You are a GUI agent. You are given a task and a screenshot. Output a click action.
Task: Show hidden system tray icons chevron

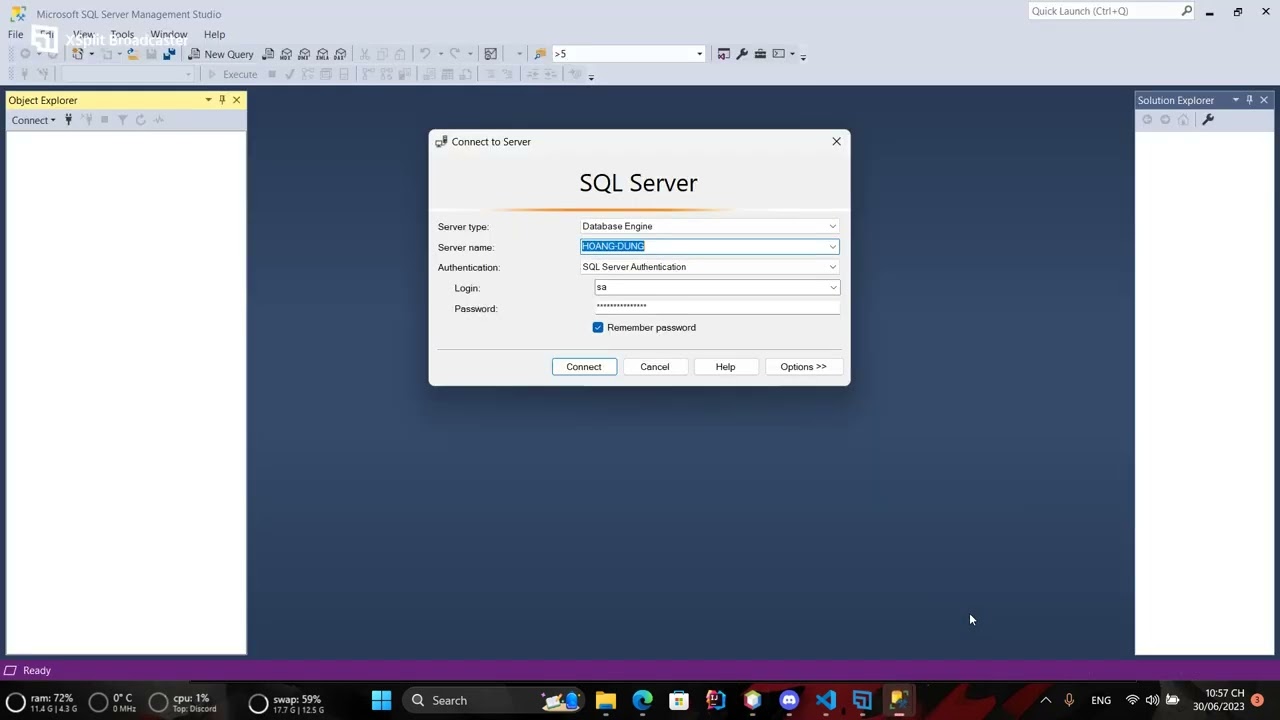(x=1046, y=700)
